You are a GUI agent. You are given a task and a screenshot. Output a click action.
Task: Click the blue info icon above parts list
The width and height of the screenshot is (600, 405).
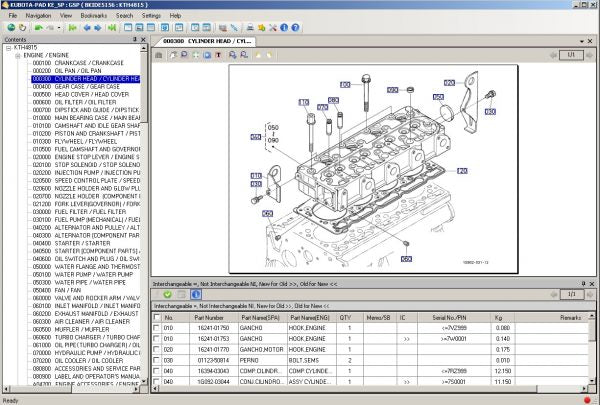pos(196,294)
